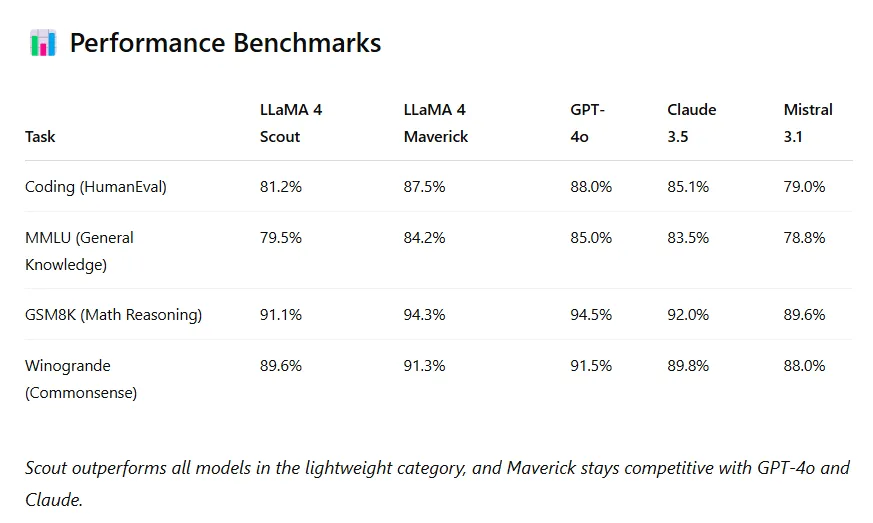Click the 94.3% Maverick GSM8K score
The image size is (873, 523).
(x=424, y=315)
